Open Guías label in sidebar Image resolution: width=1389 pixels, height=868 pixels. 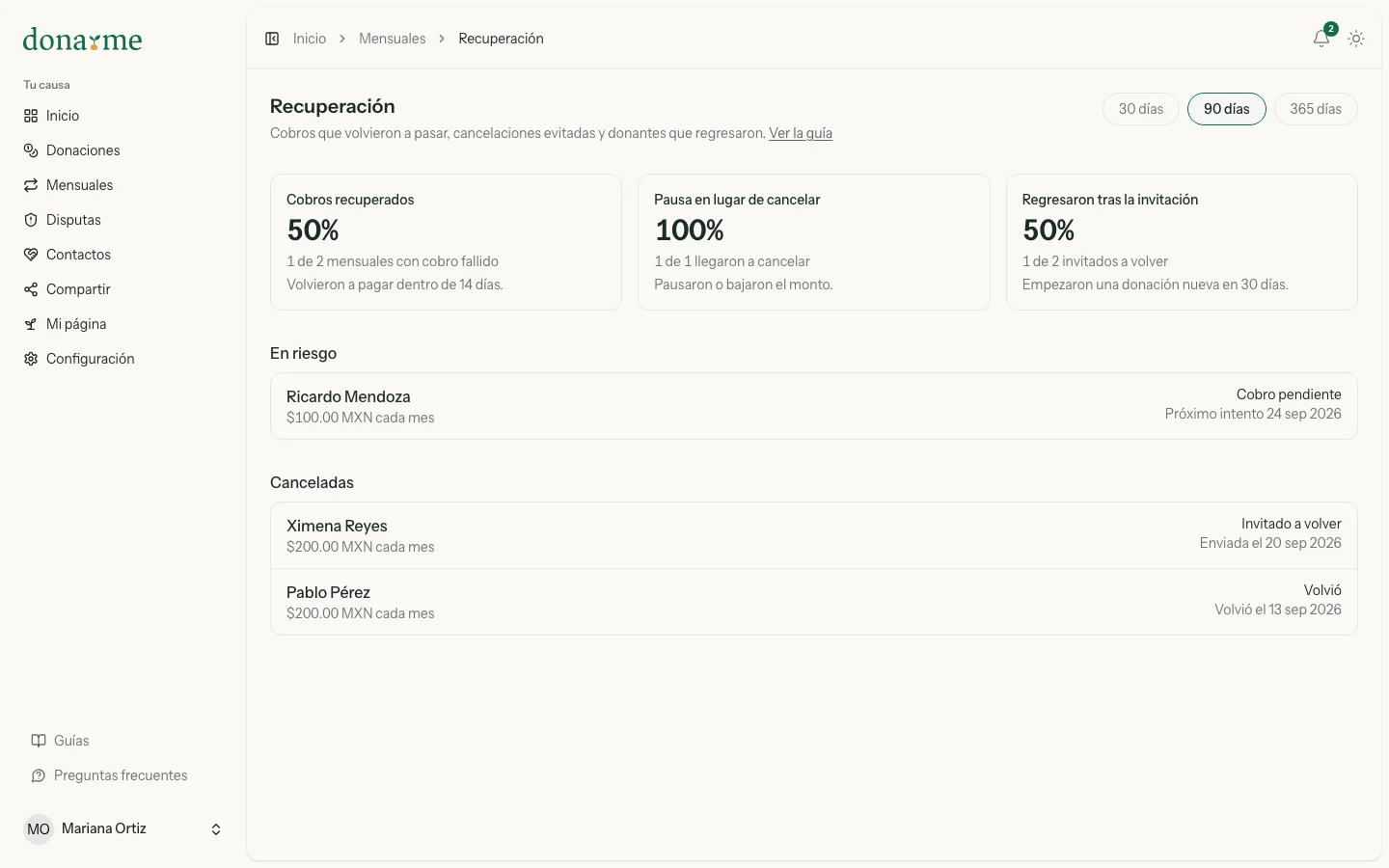tap(71, 741)
